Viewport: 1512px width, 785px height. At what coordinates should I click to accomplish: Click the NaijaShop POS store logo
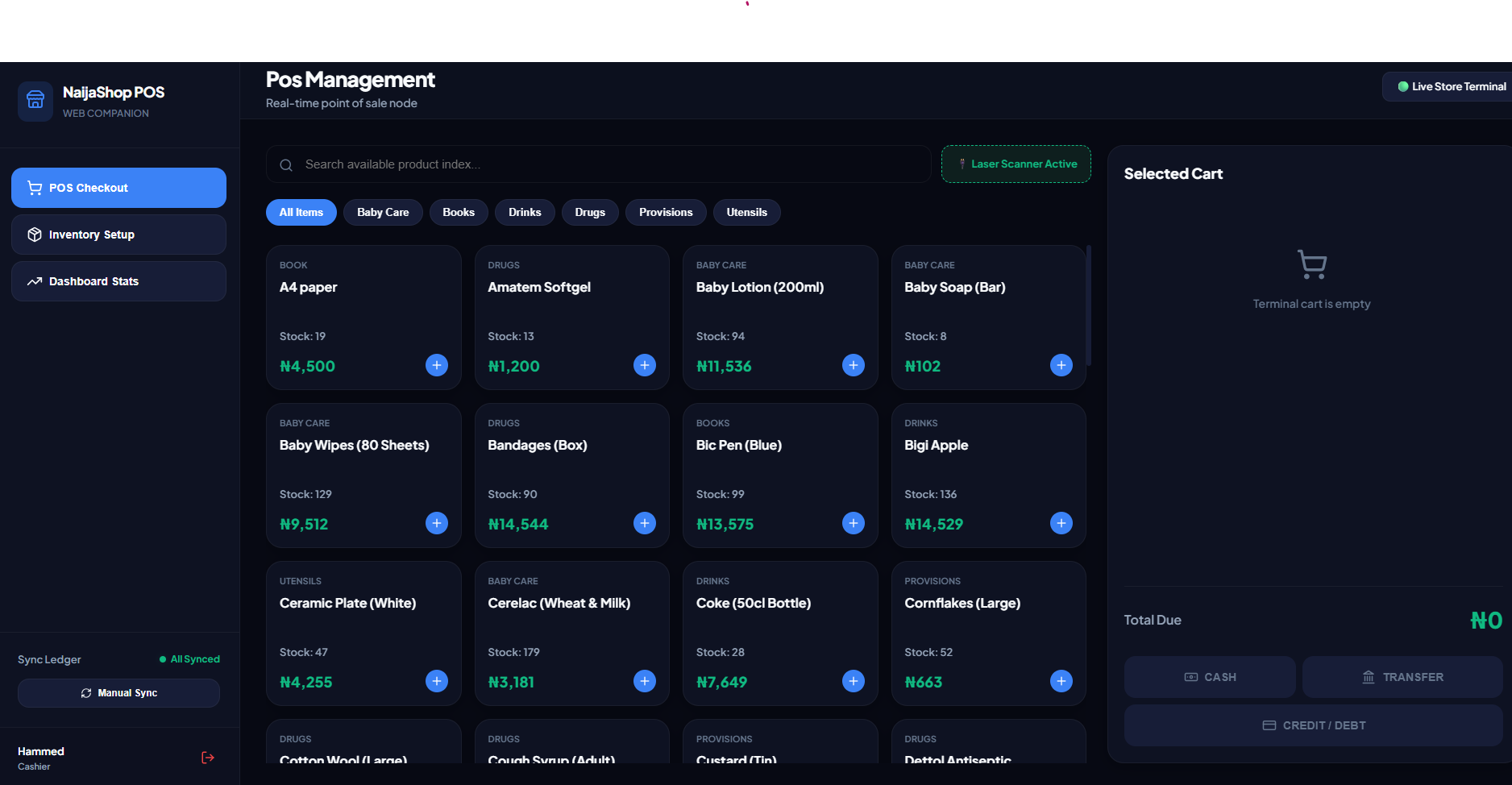click(35, 101)
